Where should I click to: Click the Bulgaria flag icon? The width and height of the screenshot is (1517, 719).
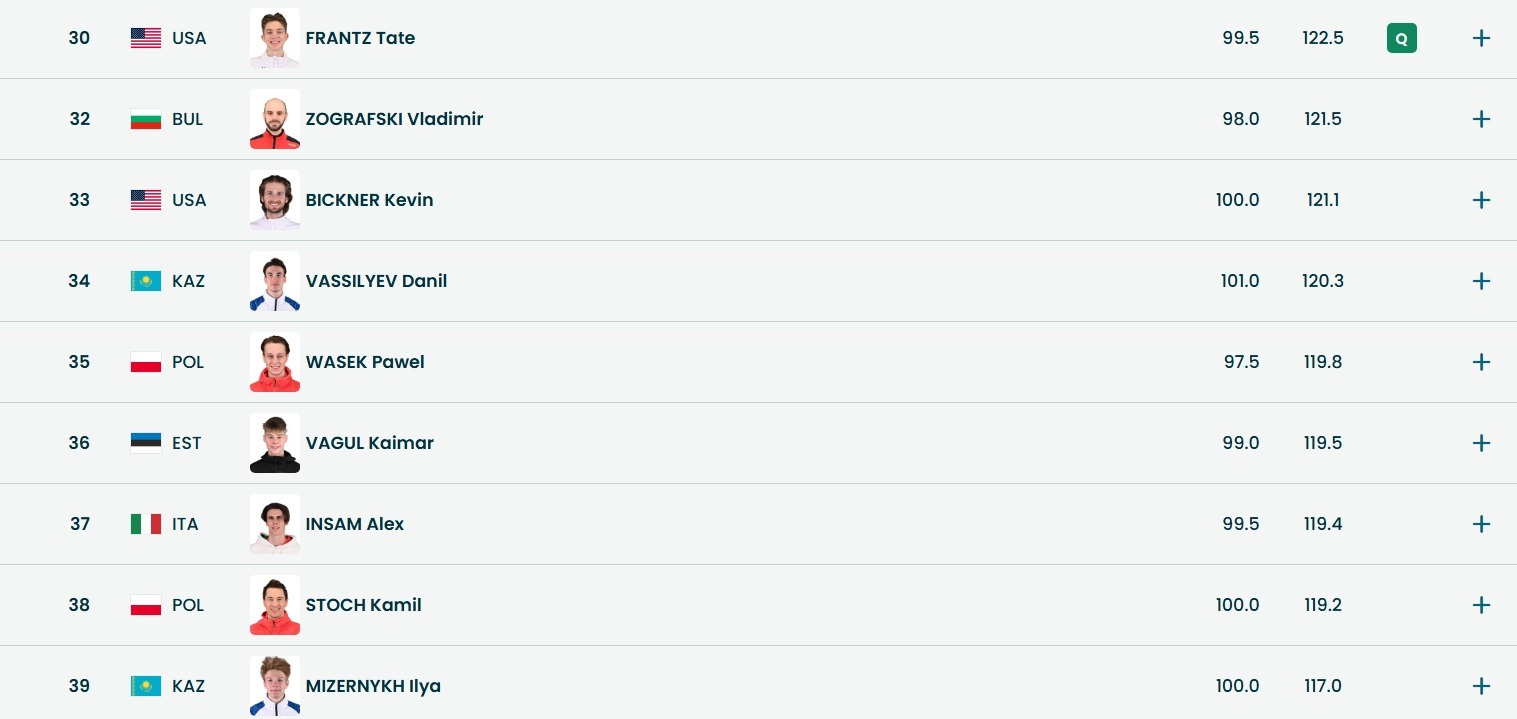click(146, 119)
